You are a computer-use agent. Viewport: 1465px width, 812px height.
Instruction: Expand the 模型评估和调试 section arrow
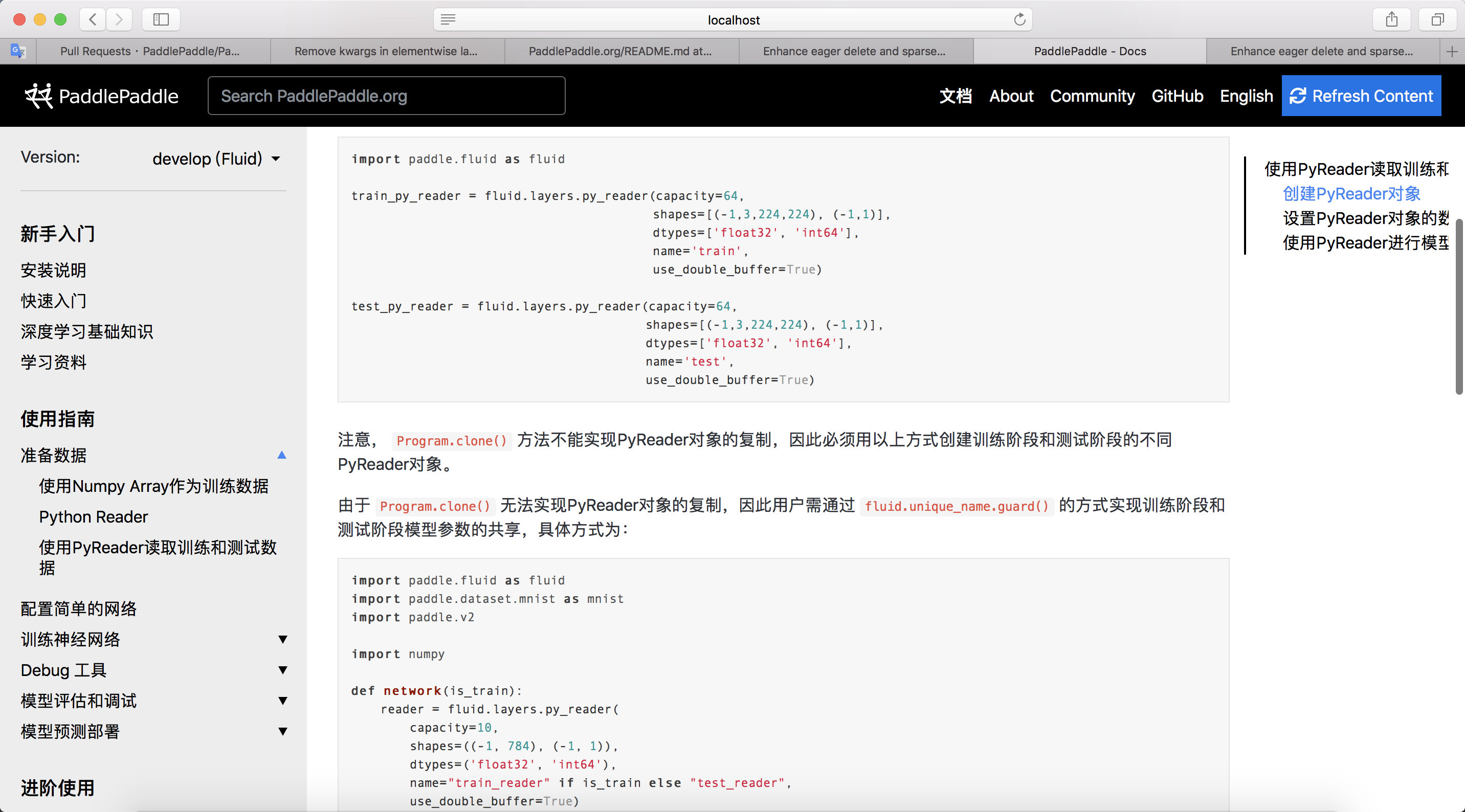pyautogui.click(x=283, y=701)
